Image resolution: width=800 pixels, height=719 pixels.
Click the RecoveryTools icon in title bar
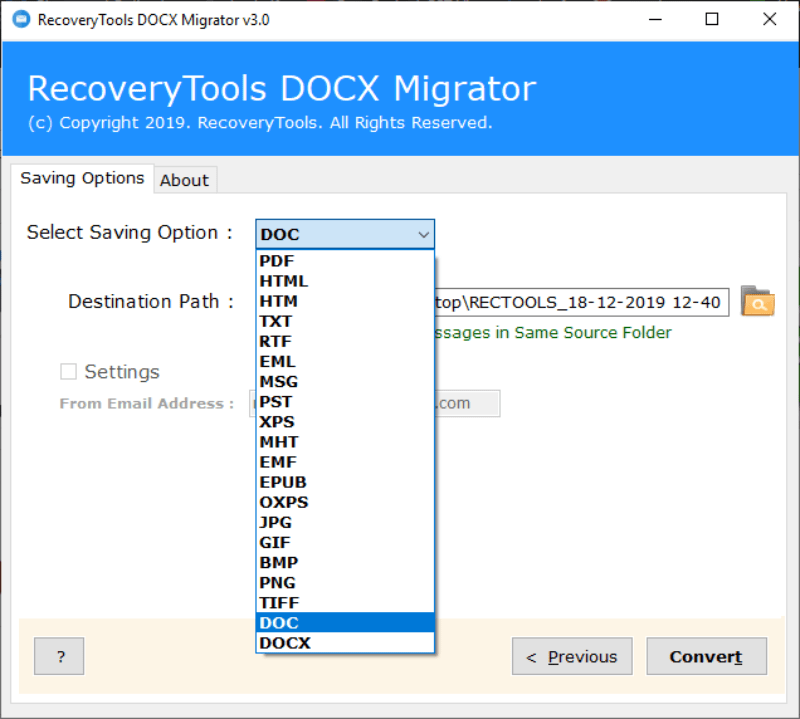[x=19, y=18]
